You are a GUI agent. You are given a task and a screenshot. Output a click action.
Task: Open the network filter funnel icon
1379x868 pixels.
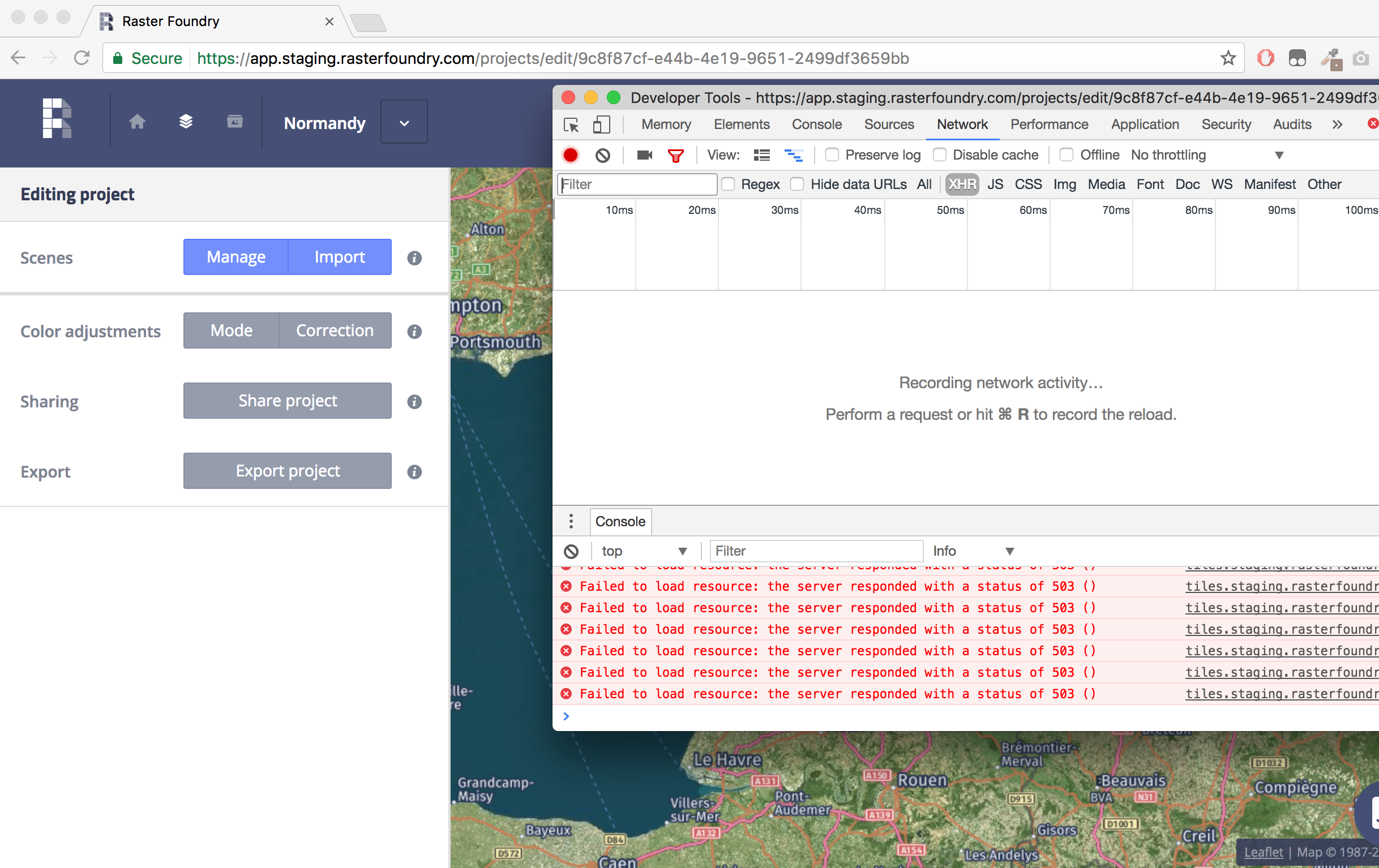(676, 154)
